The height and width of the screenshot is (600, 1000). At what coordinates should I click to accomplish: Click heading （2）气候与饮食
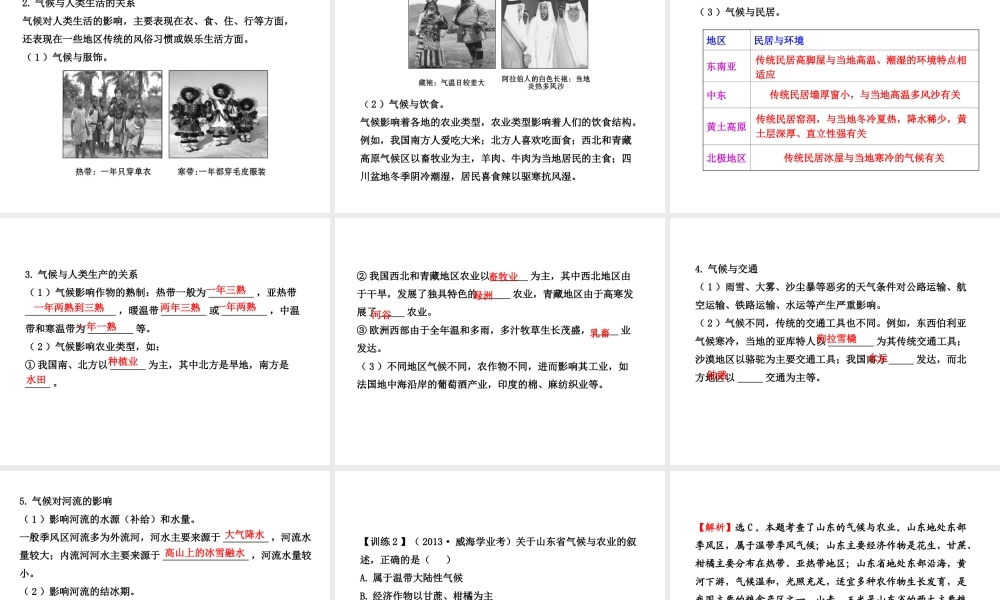pyautogui.click(x=404, y=104)
